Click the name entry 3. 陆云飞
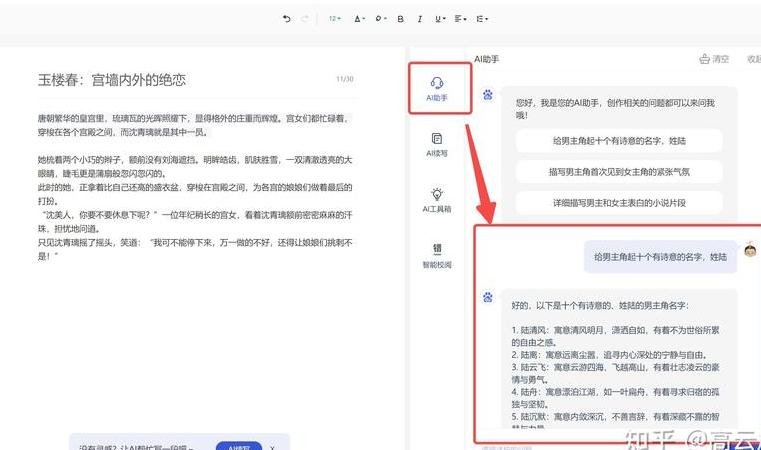Screen dimensions: 761x450 coord(615,373)
